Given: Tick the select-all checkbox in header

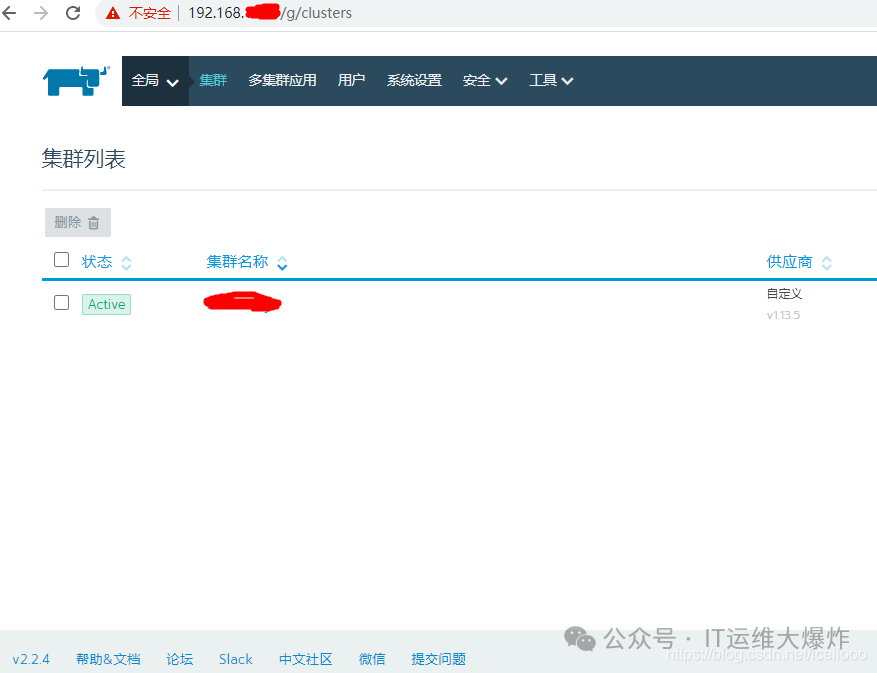Looking at the screenshot, I should pyautogui.click(x=62, y=260).
